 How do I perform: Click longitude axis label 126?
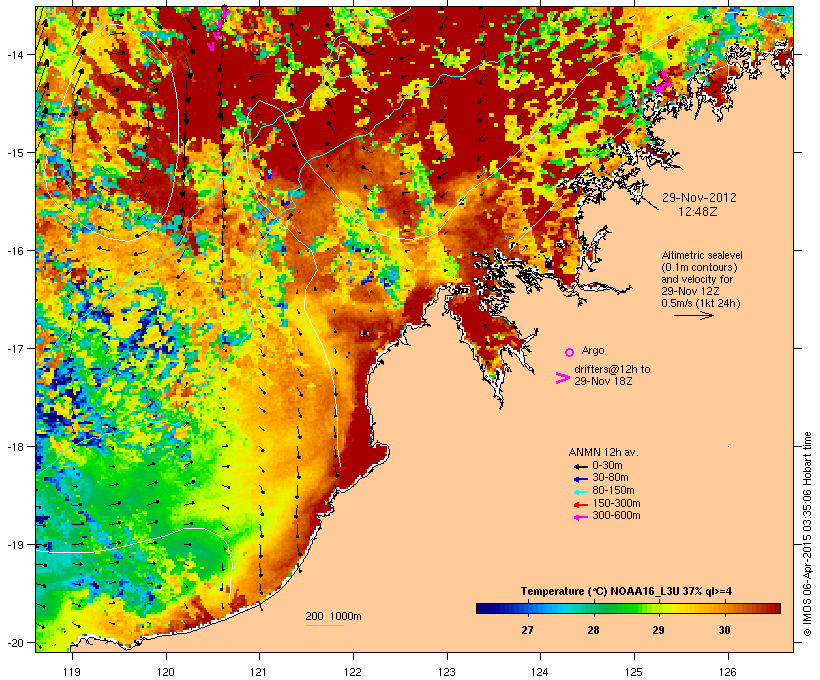coord(728,672)
